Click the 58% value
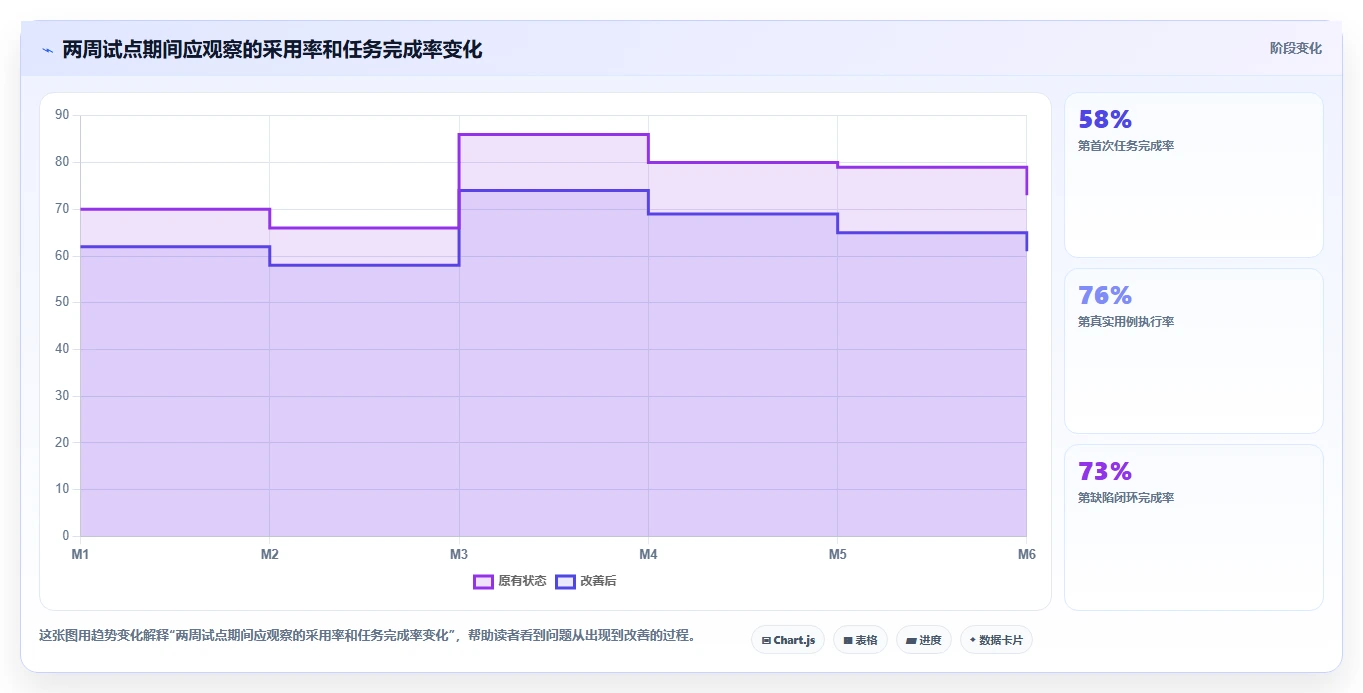The image size is (1363, 693). pos(1105,120)
